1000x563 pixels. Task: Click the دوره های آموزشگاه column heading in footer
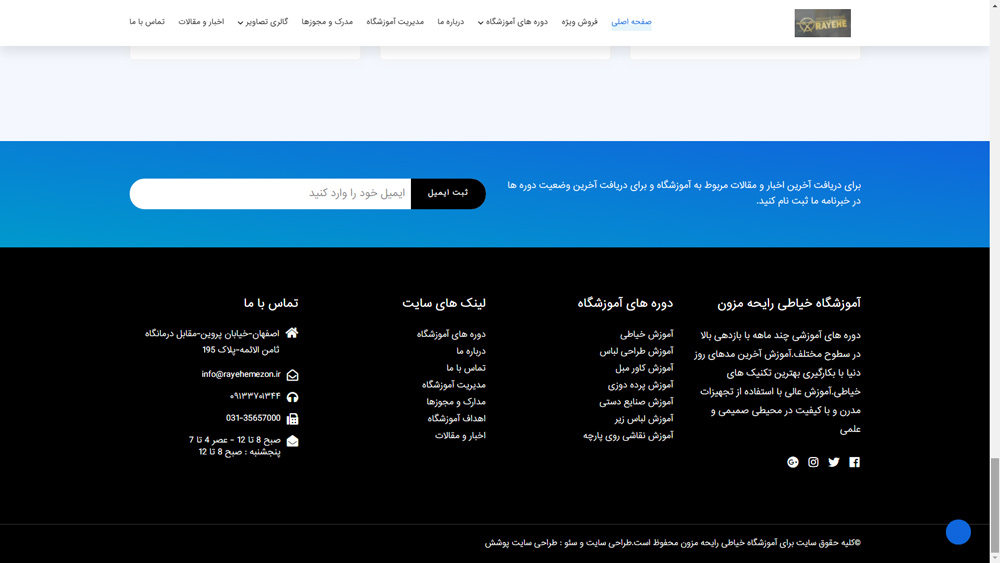(625, 303)
